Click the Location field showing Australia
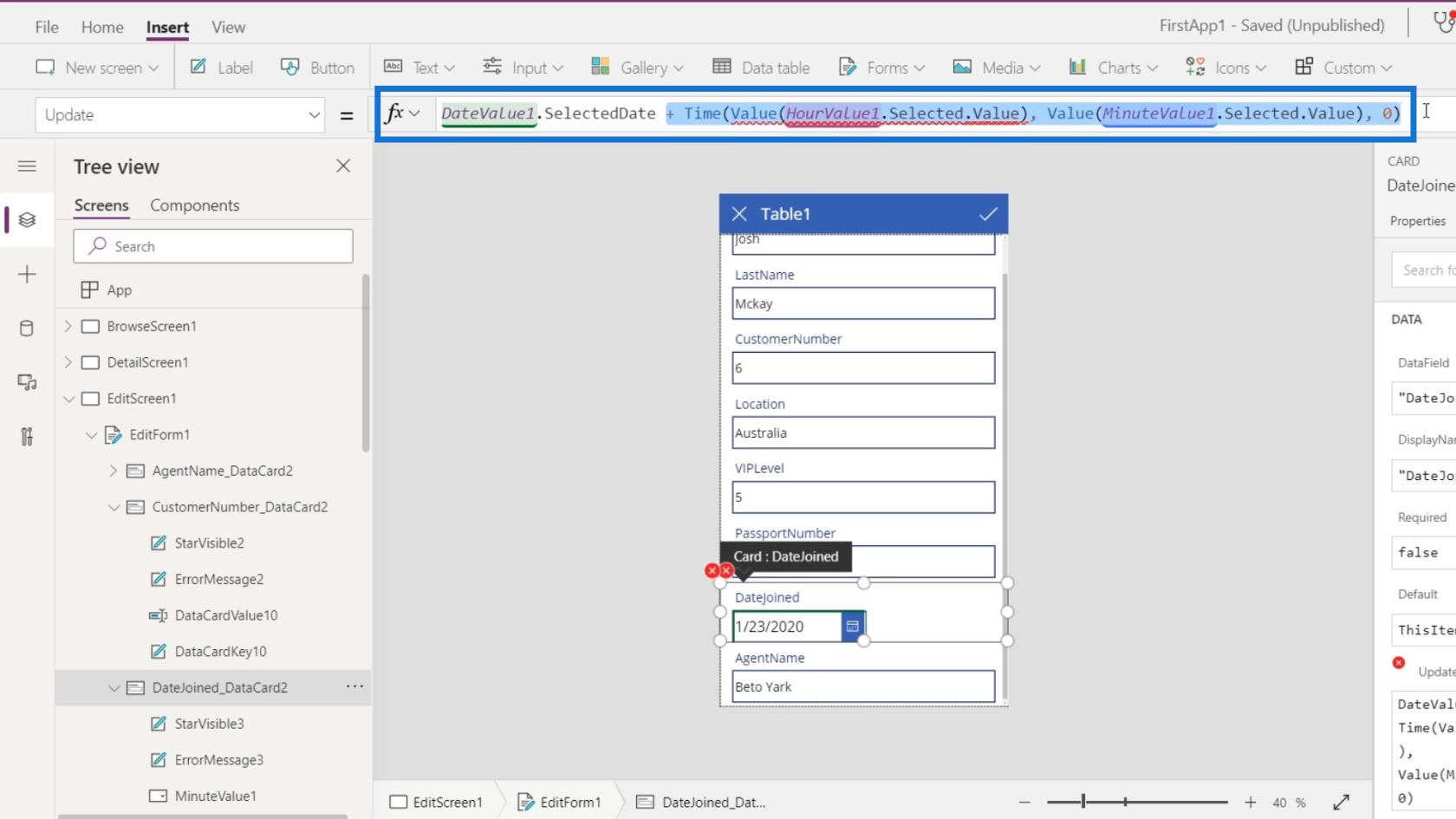 (863, 432)
